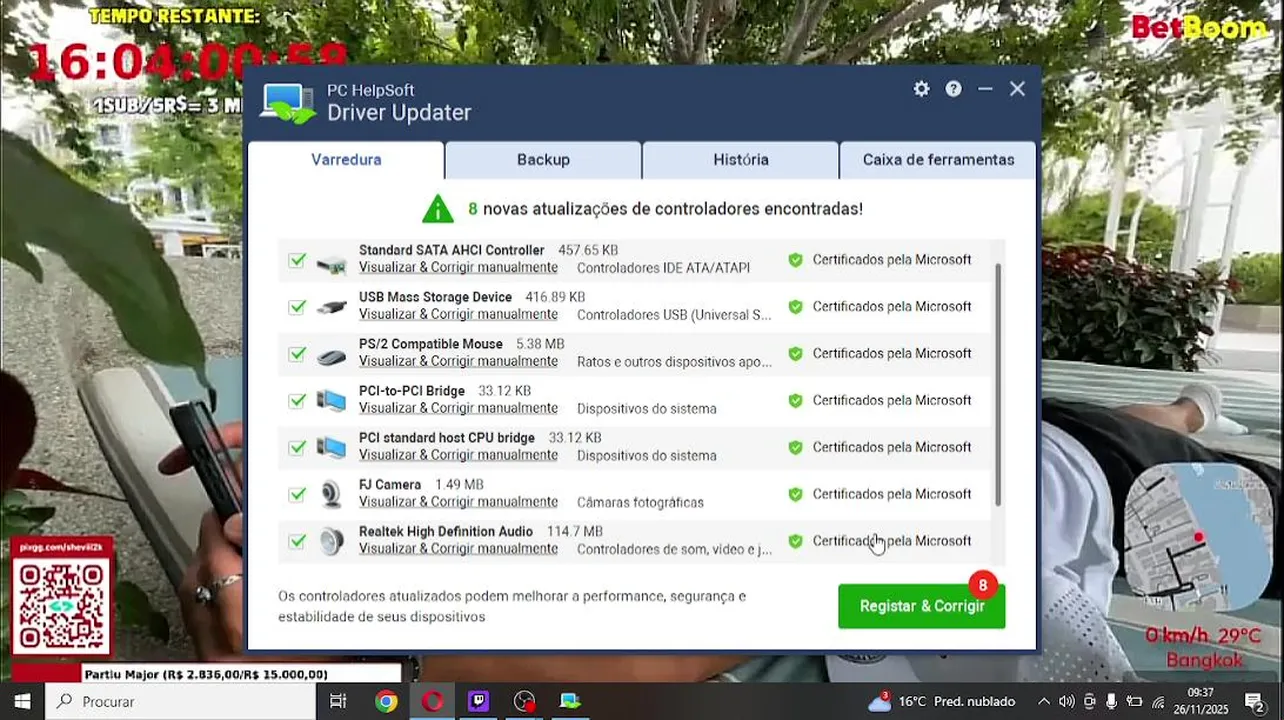Close the Driver Updater window

[x=1017, y=89]
